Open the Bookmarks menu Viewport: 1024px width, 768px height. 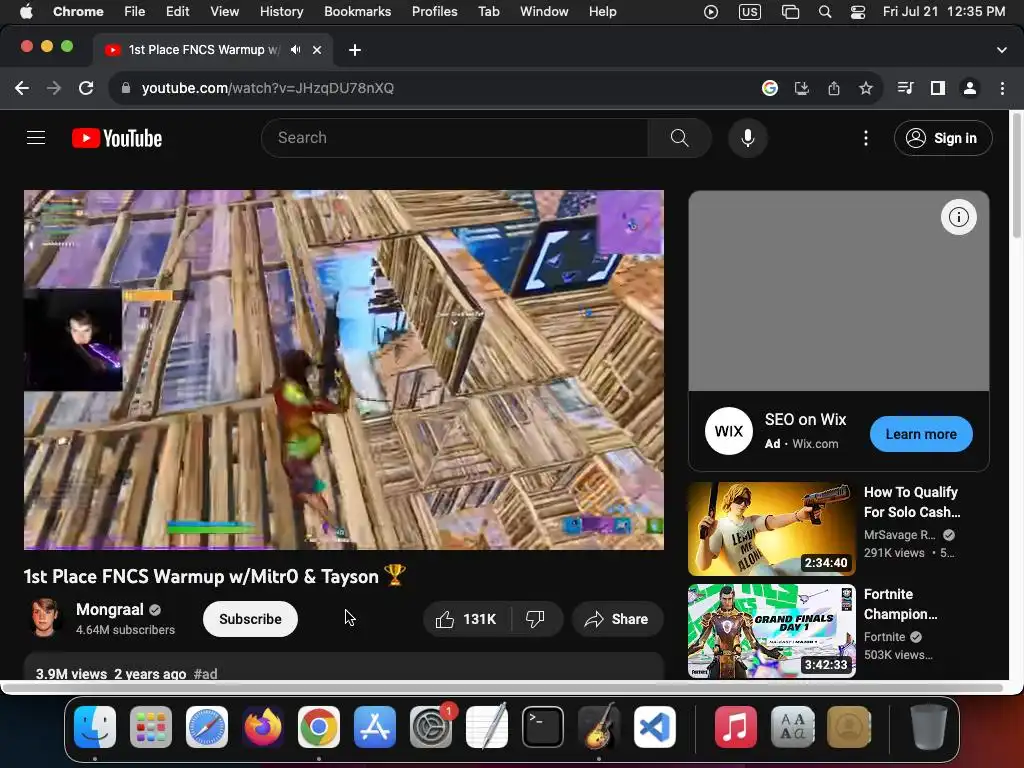357,12
